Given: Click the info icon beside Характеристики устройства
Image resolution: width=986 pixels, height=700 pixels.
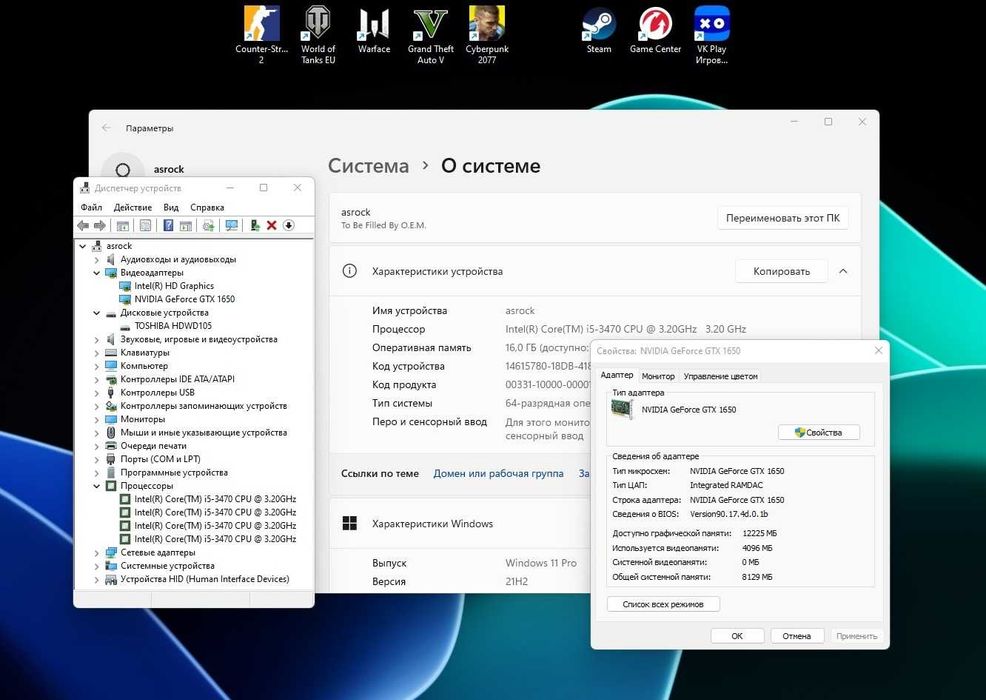Looking at the screenshot, I should tap(350, 271).
